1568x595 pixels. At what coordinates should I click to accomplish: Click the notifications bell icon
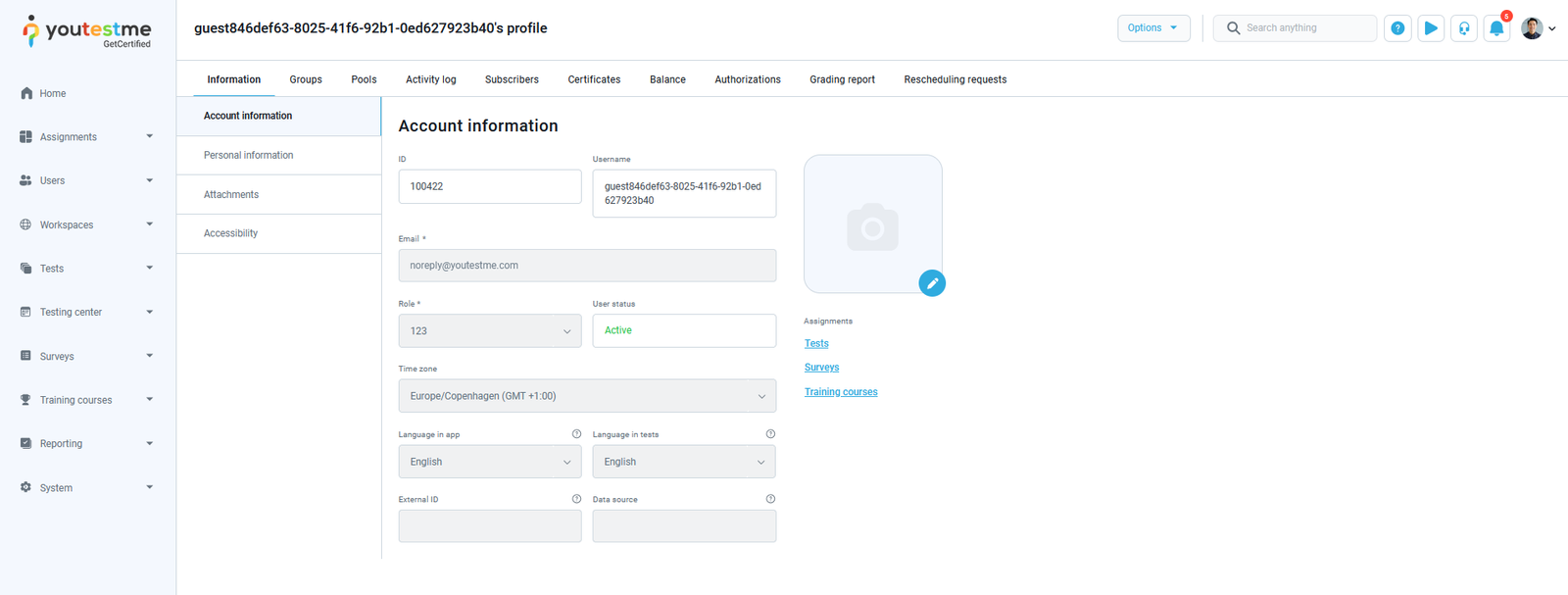point(1496,28)
